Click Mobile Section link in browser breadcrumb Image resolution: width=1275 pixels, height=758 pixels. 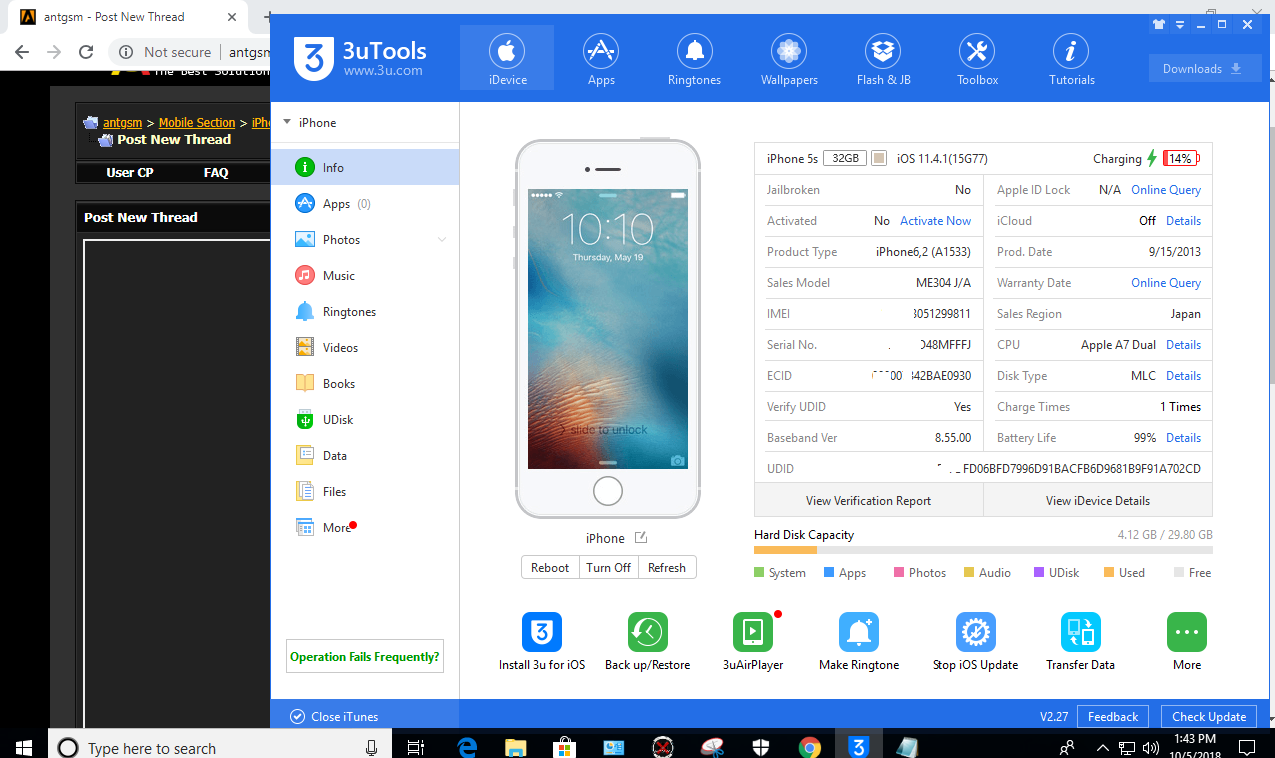(197, 123)
